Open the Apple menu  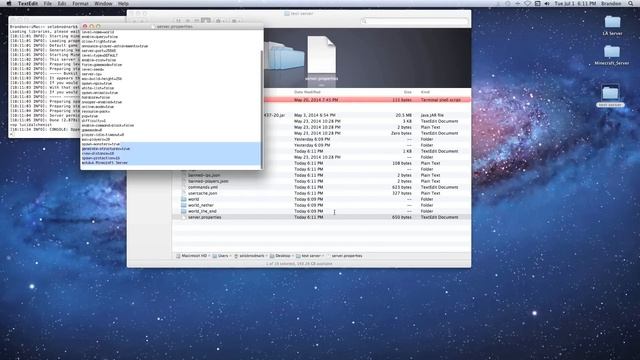pos(9,3)
